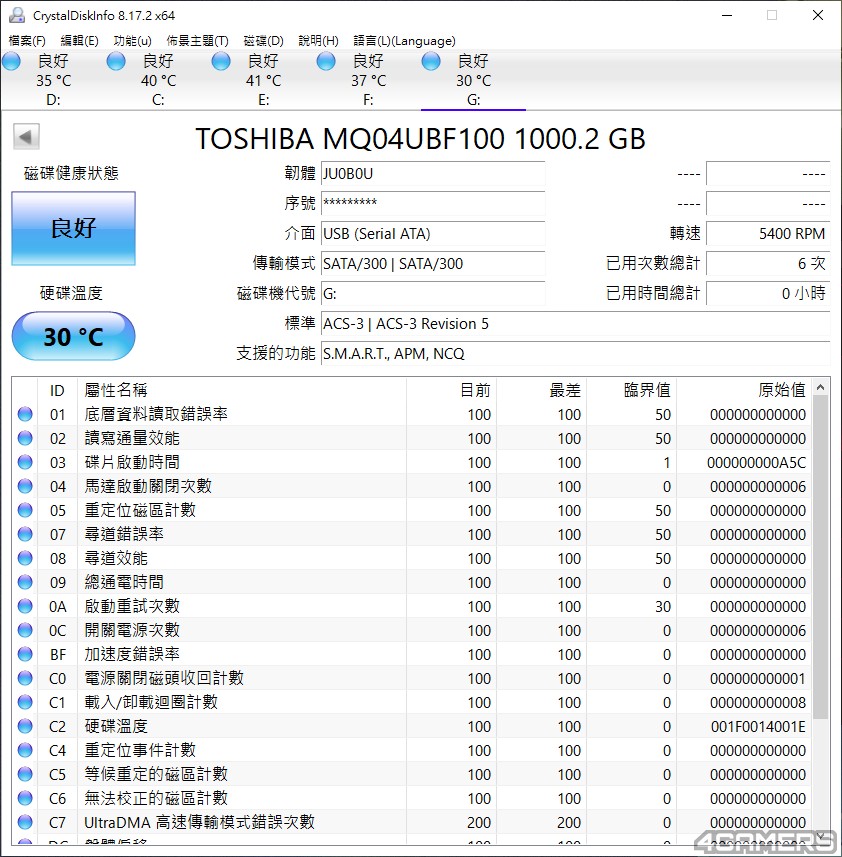Click the 韌體 firmware field JU0B0U
The image size is (842, 857).
pos(433,174)
